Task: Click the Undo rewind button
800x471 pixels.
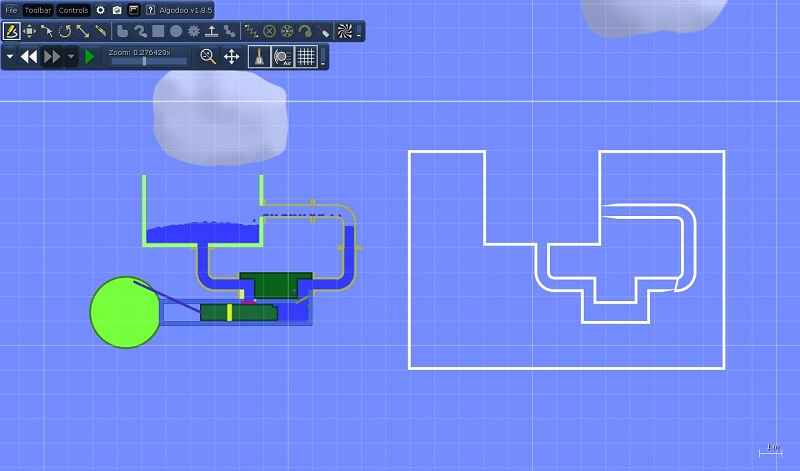Action: 29,57
